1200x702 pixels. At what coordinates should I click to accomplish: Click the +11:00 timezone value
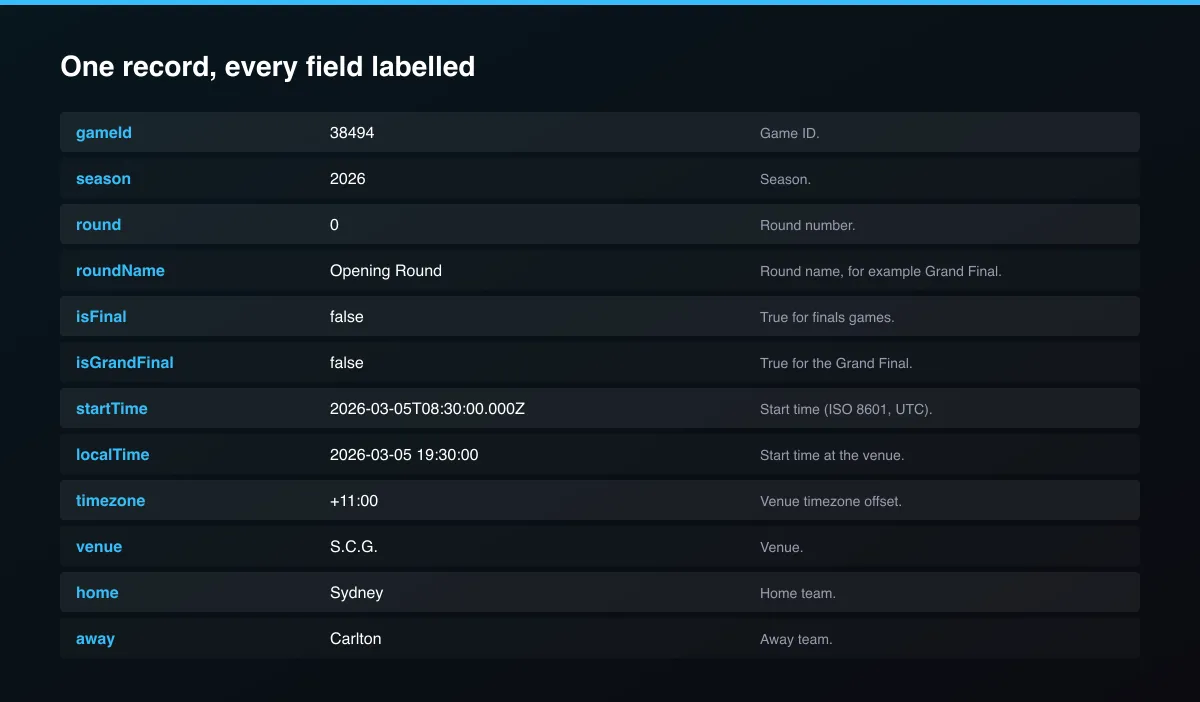[354, 501]
